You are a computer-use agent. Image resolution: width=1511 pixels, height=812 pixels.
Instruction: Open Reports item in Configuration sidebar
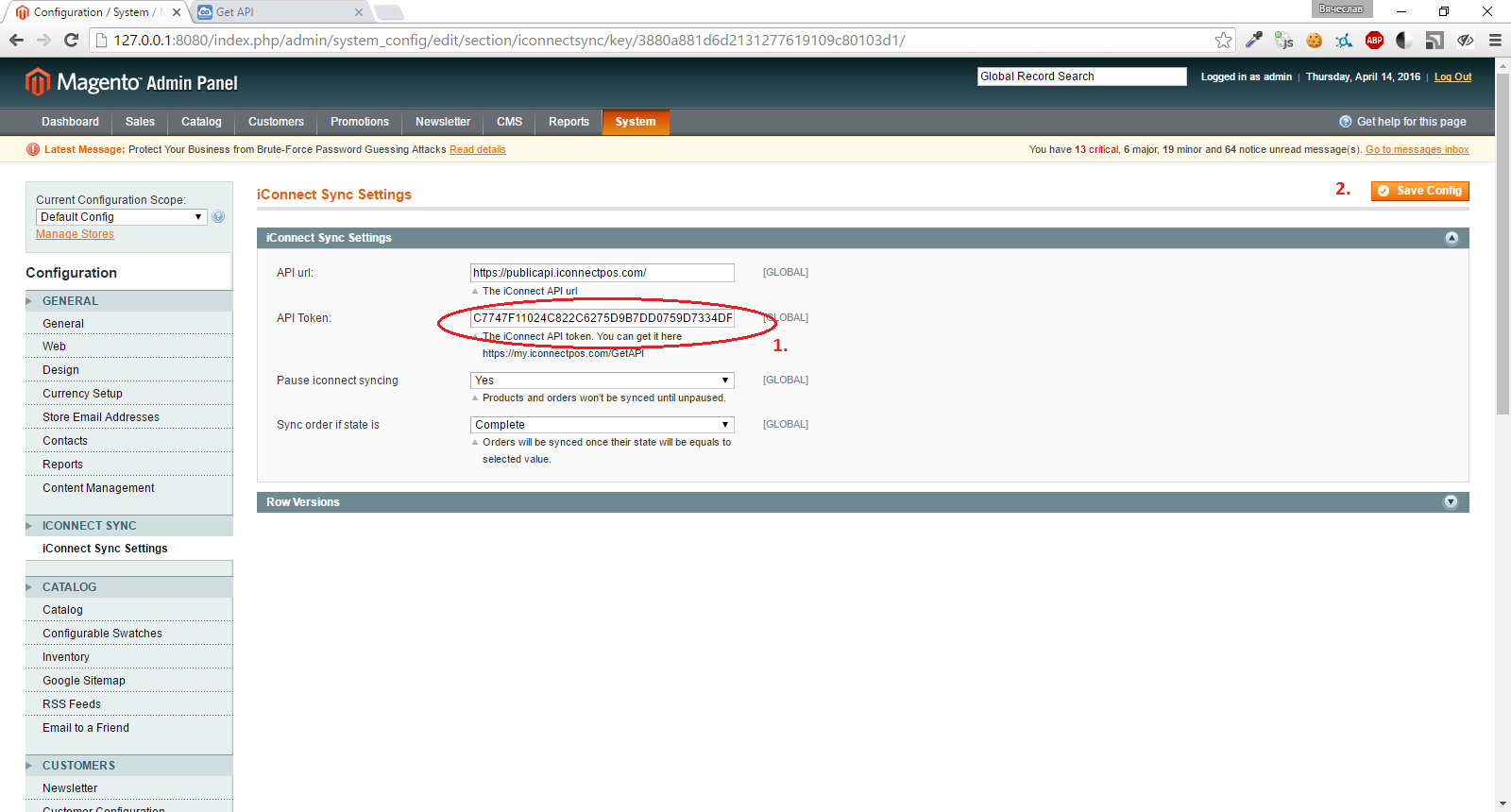[x=62, y=465]
